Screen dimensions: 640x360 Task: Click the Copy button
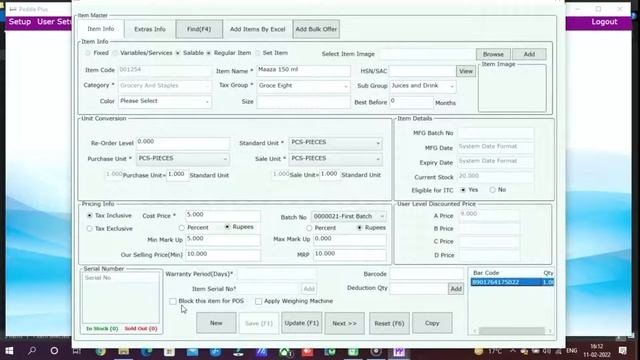432,323
